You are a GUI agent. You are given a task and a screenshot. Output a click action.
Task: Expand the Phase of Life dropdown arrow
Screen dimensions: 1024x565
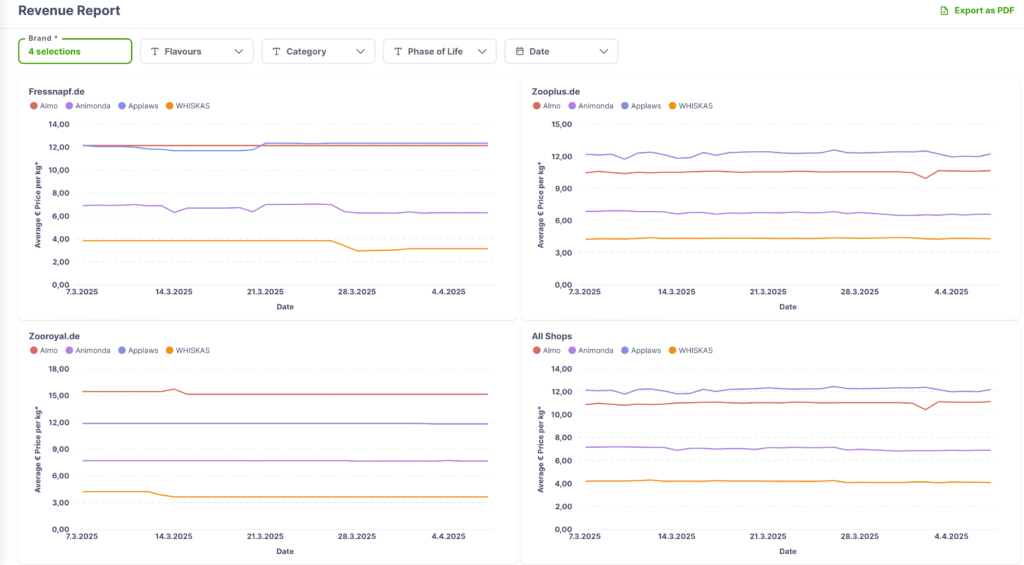pyautogui.click(x=482, y=51)
